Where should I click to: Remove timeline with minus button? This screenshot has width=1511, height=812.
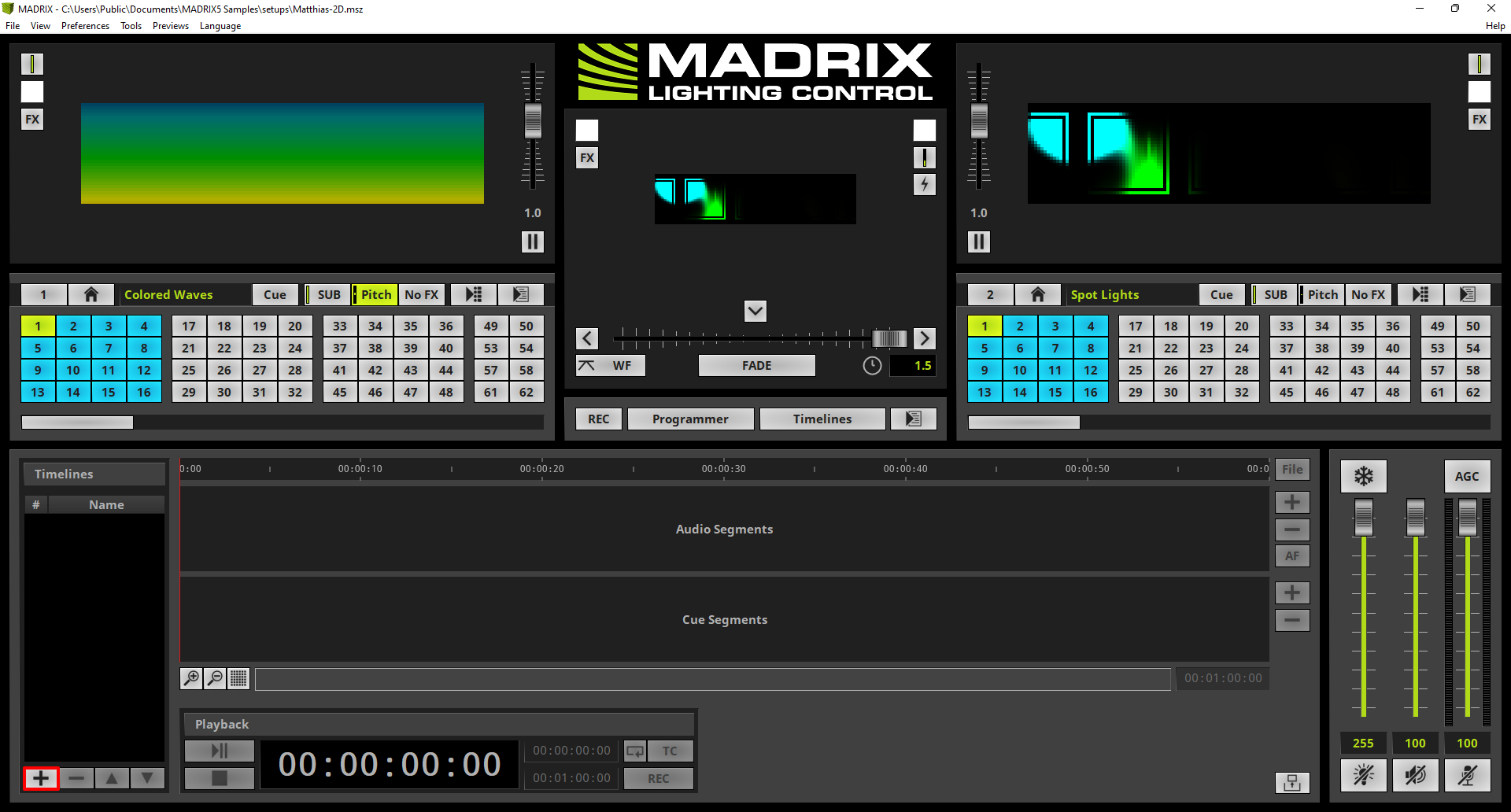pyautogui.click(x=76, y=778)
